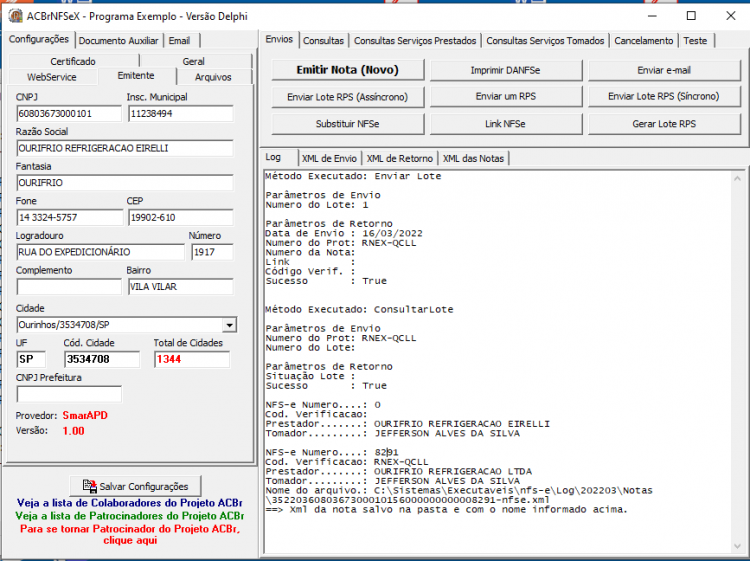Click Substituir NFSe button
750x561 pixels.
click(x=348, y=124)
